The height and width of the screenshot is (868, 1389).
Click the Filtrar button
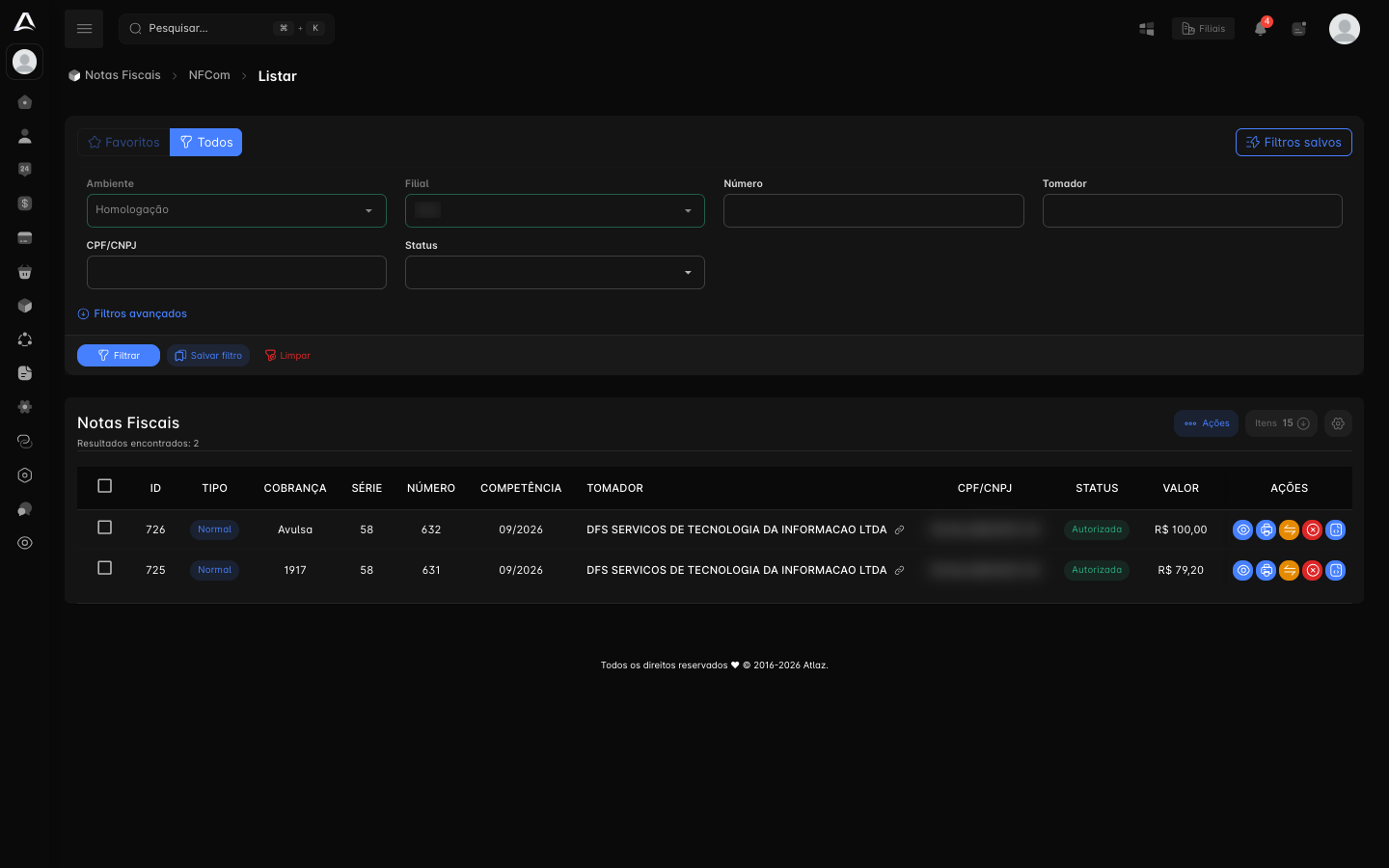click(x=119, y=355)
